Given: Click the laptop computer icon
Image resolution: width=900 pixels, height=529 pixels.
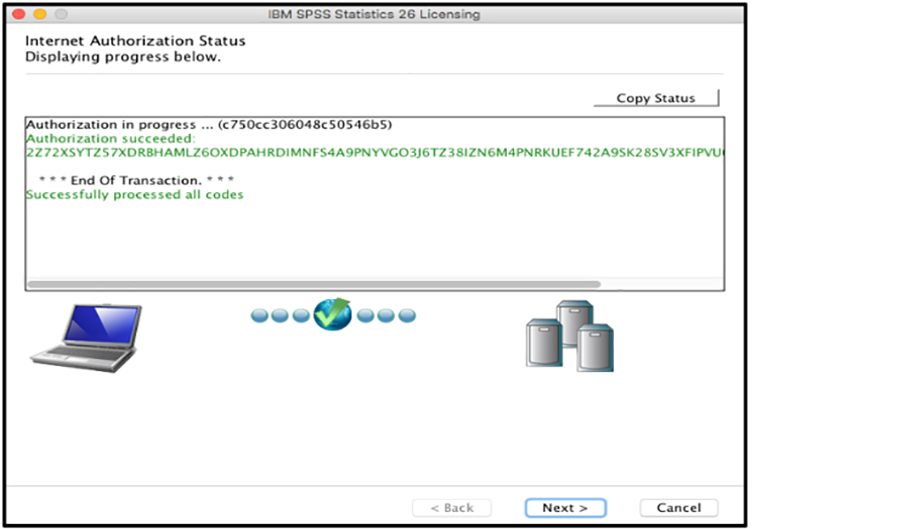Looking at the screenshot, I should coord(86,338).
